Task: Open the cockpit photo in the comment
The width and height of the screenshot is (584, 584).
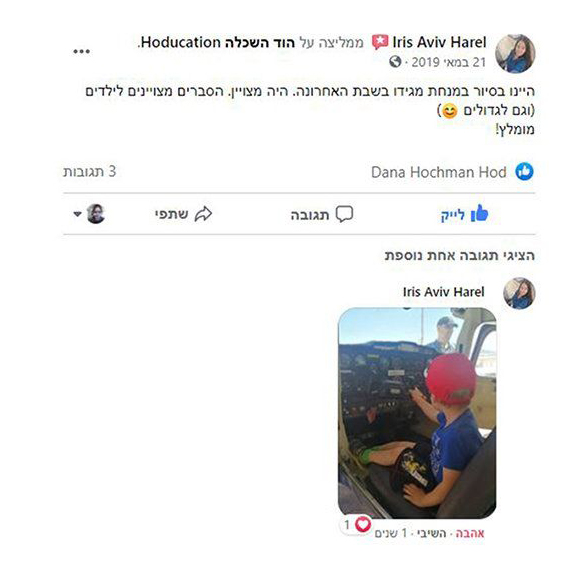Action: tap(417, 413)
